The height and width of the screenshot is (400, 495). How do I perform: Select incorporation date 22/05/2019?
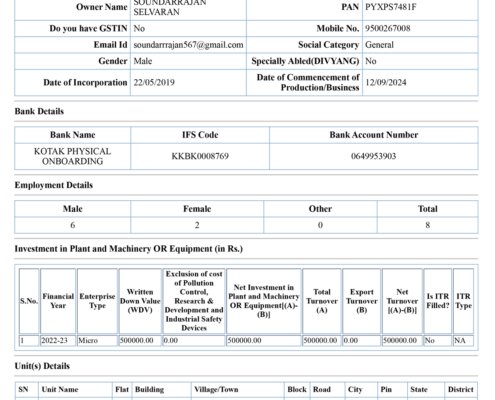pyautogui.click(x=154, y=82)
